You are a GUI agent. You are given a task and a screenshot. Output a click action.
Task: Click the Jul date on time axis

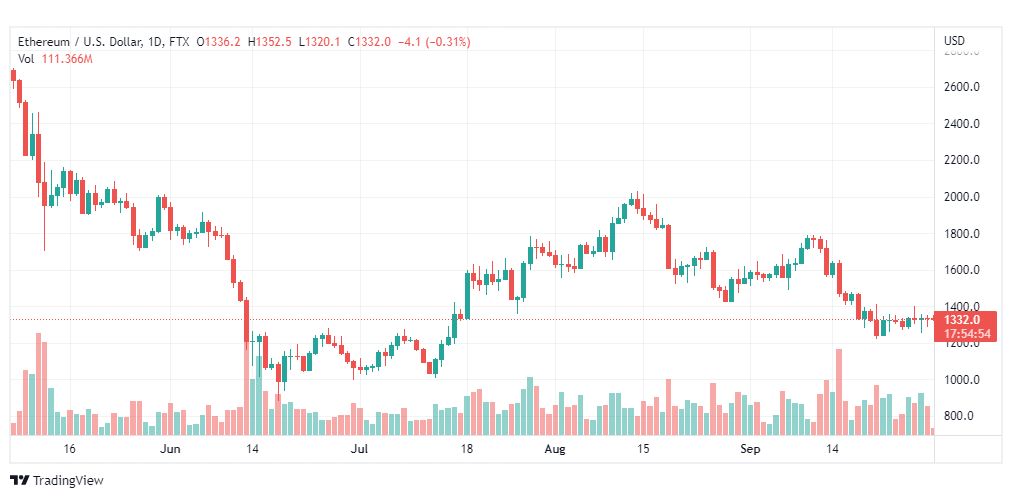click(361, 450)
